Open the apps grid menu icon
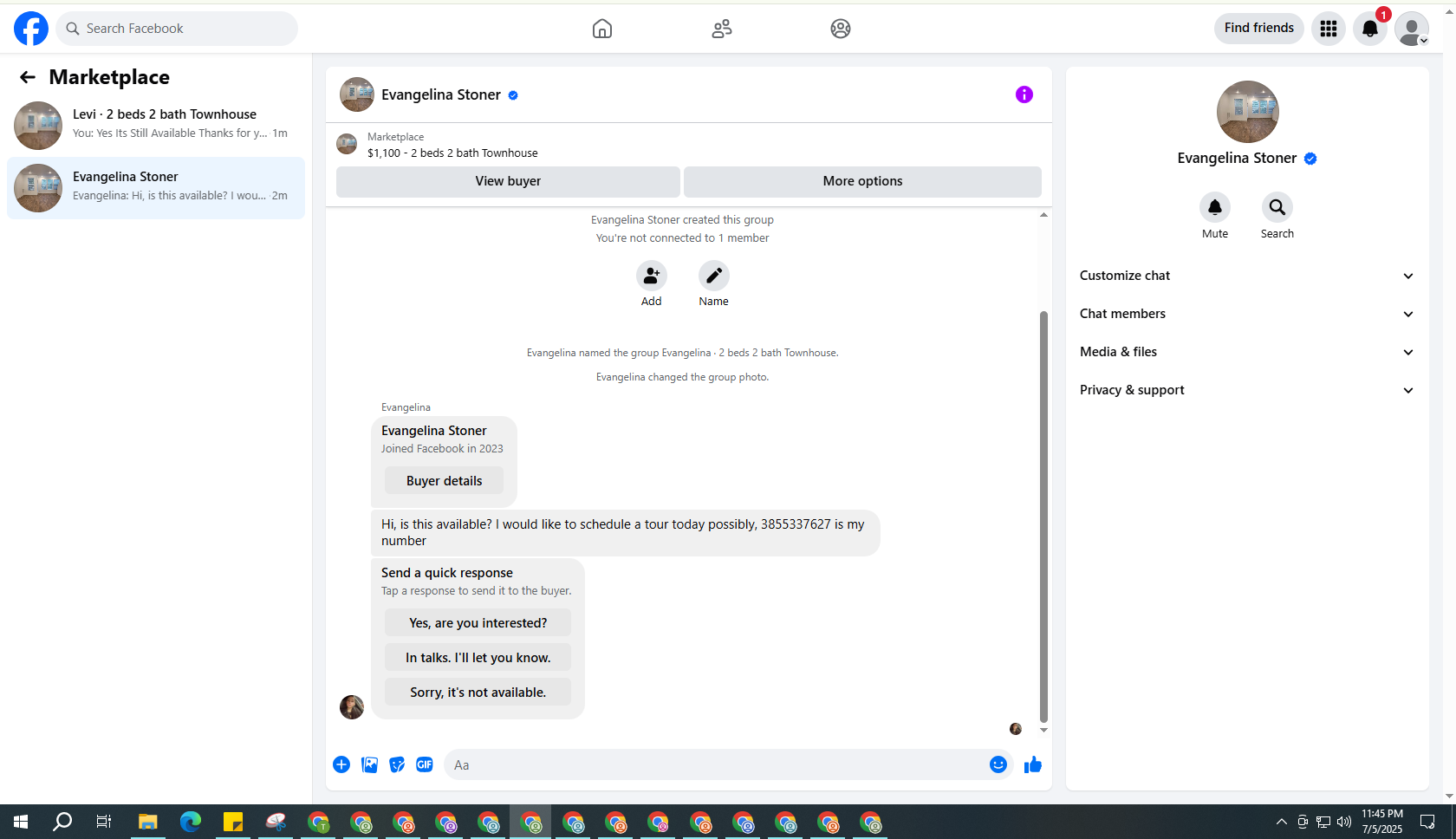1456x839 pixels. pyautogui.click(x=1329, y=29)
